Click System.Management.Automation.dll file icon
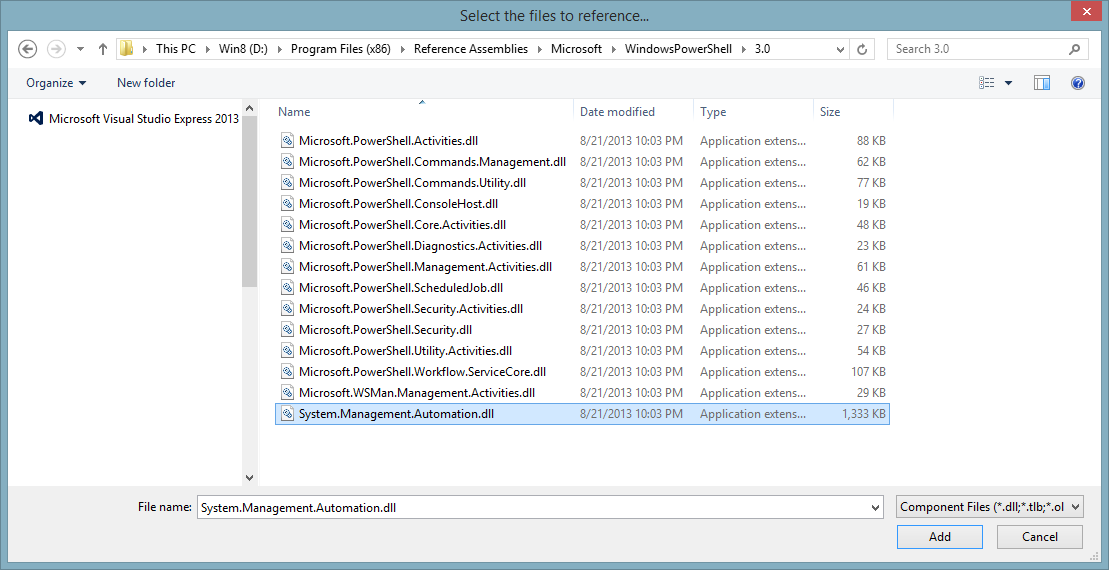 pos(287,414)
